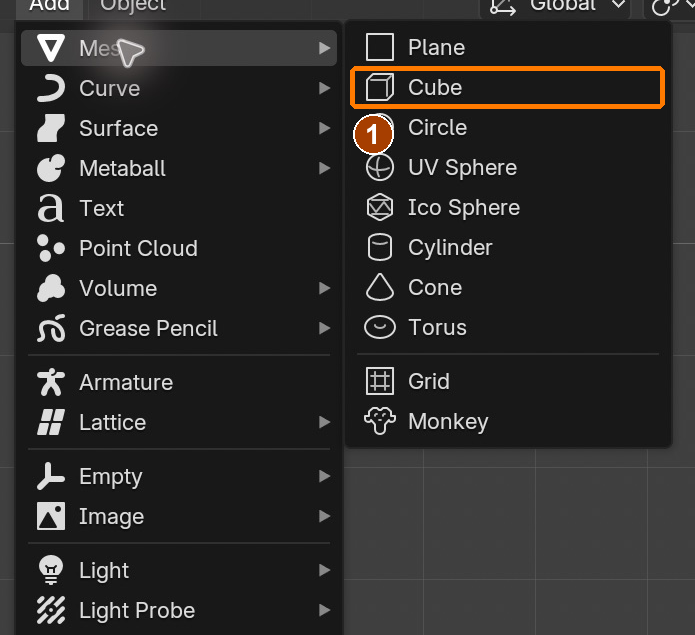Click the 'Cone' label
The width and height of the screenshot is (695, 635).
(435, 288)
